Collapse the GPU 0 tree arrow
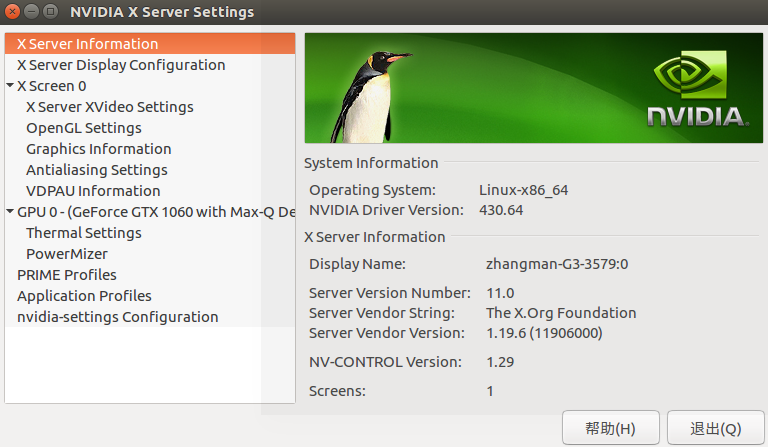The width and height of the screenshot is (768, 447). tap(10, 212)
